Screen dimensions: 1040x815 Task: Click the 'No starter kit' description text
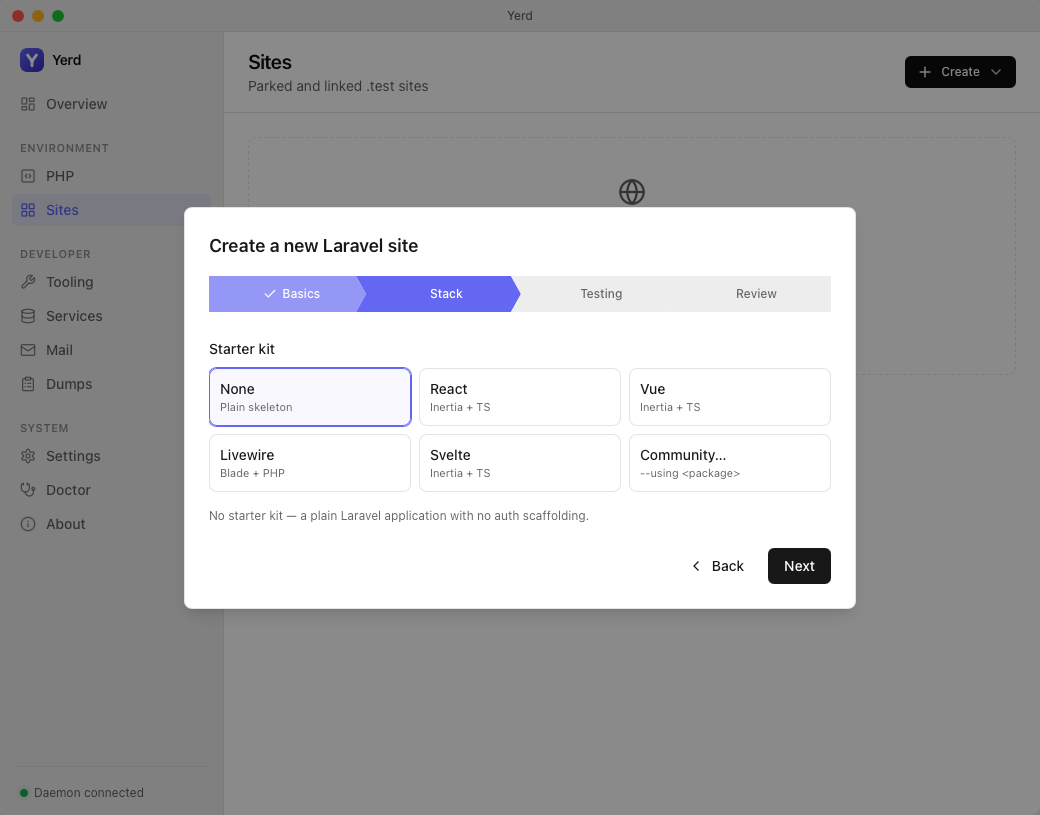(399, 516)
